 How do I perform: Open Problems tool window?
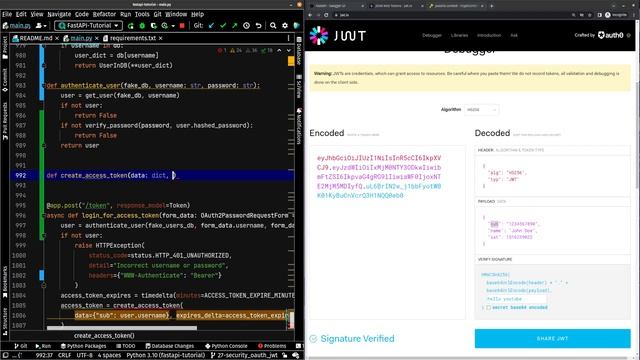coord(272,346)
